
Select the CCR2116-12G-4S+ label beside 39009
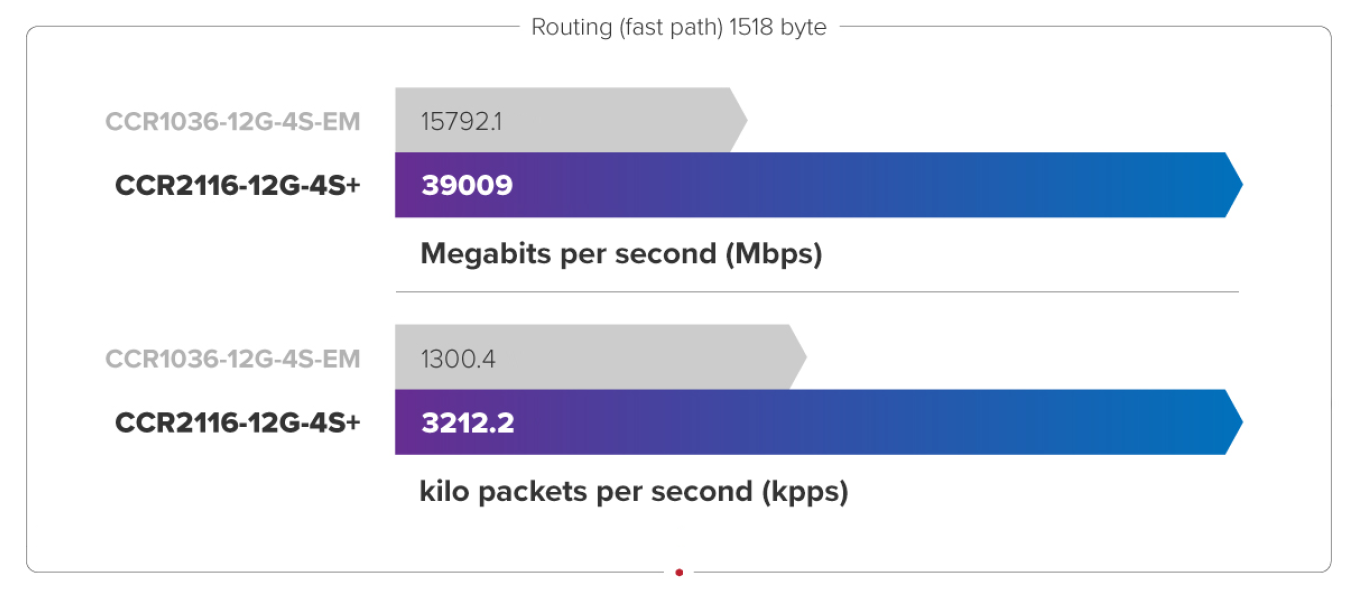(237, 186)
